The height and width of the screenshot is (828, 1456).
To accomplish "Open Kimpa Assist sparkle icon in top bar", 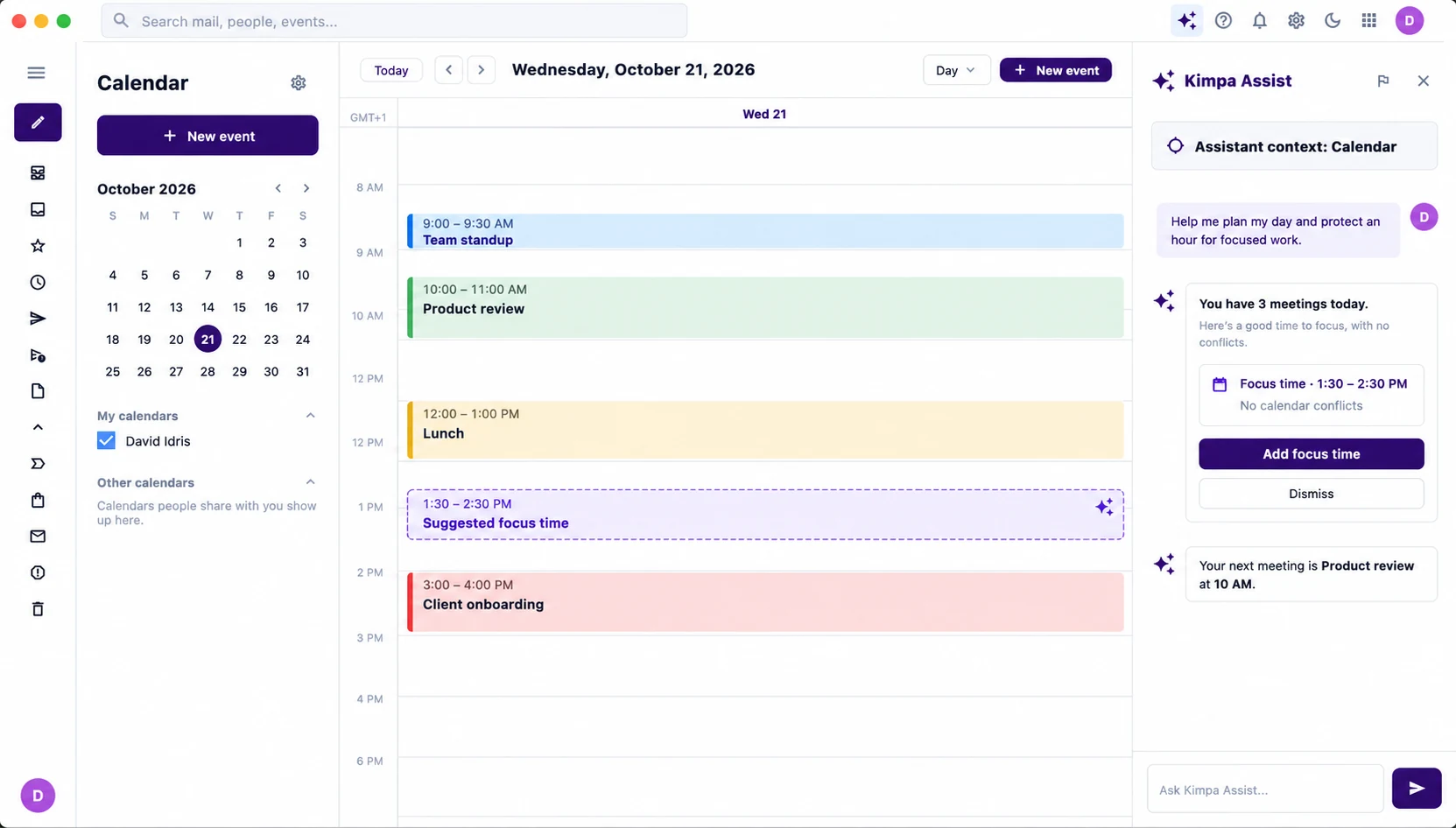I will (1186, 21).
